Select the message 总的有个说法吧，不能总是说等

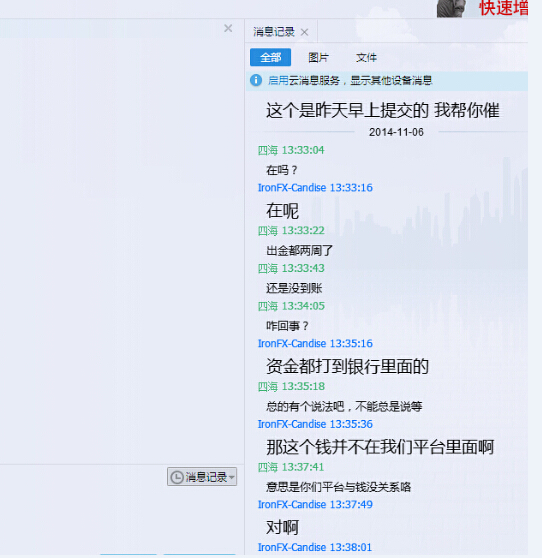coord(344,406)
